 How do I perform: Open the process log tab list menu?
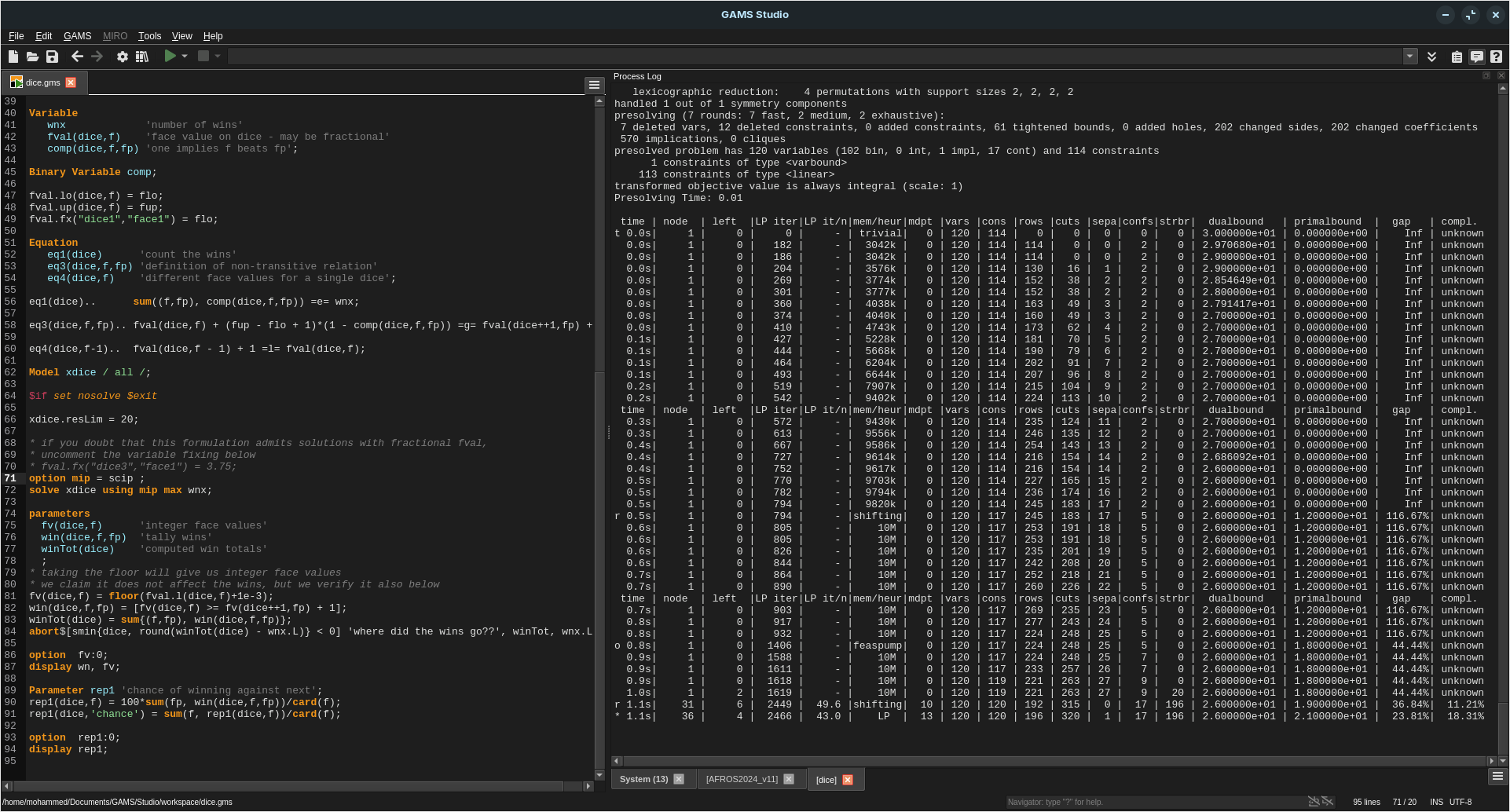[x=1497, y=776]
